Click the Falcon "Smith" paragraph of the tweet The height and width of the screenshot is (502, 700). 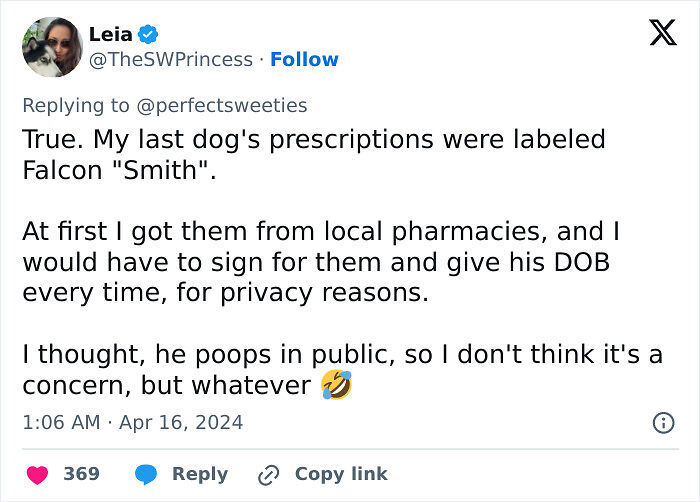coord(313,153)
